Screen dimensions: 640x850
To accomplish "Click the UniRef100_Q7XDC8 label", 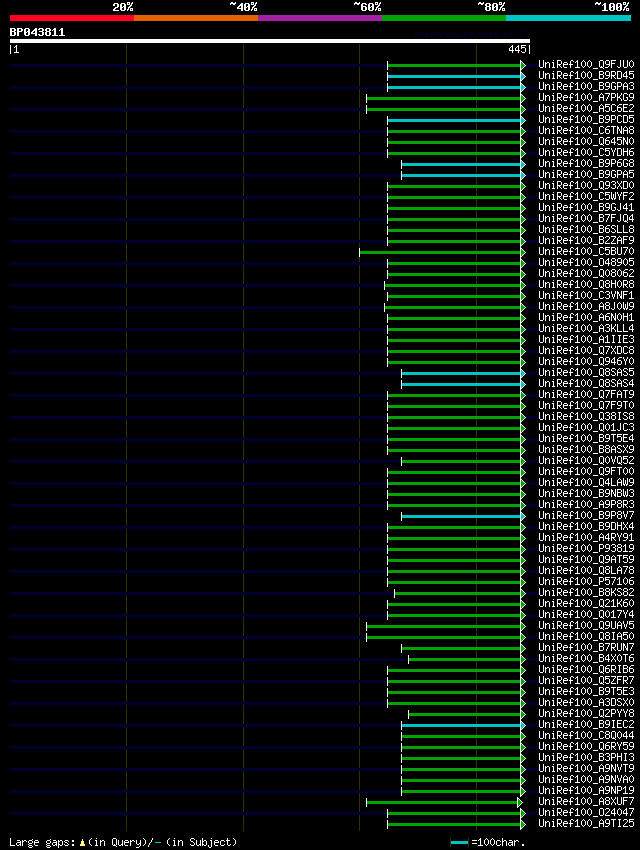I will 586,350.
